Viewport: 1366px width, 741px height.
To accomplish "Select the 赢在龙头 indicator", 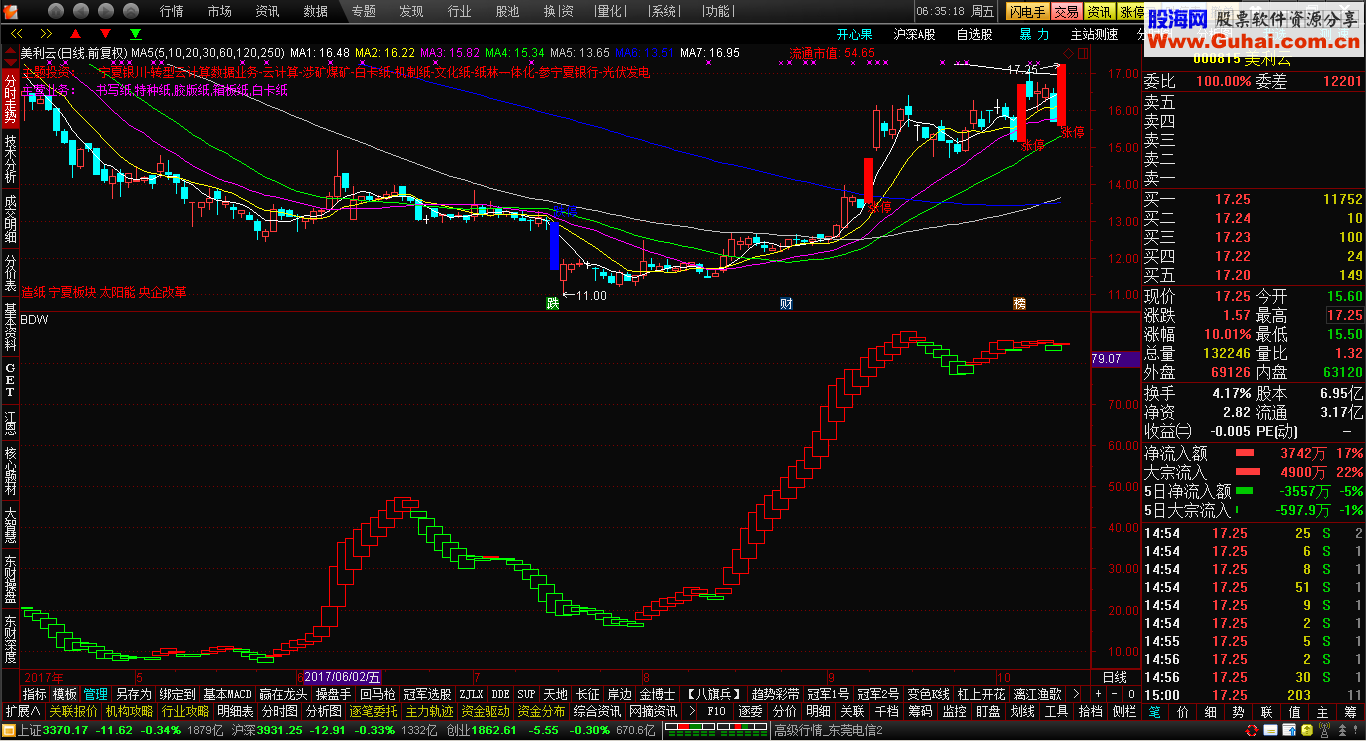I will [283, 694].
